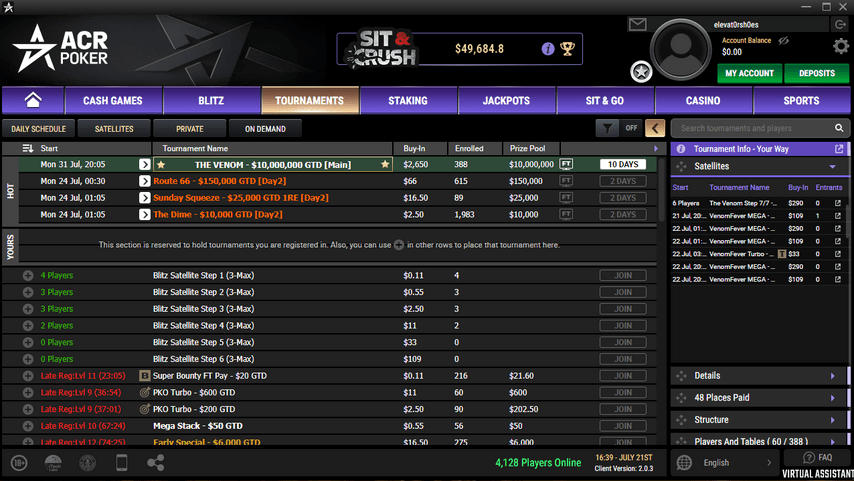Open The Venom tournament row arrow

tap(144, 165)
